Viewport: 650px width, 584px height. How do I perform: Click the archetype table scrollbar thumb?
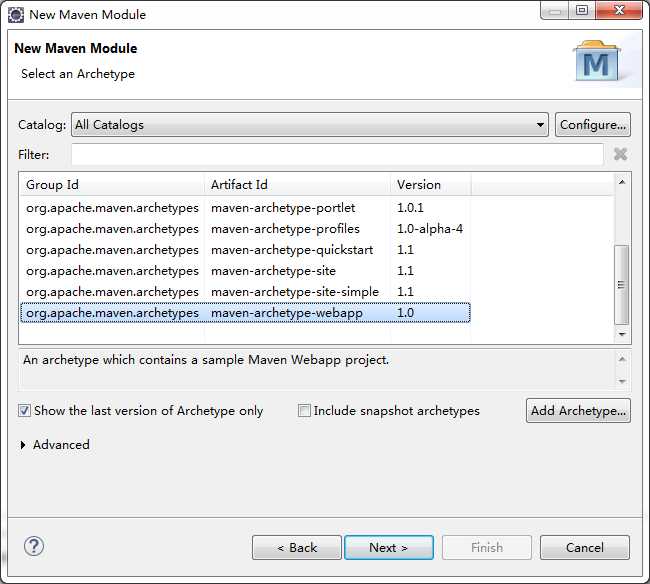(621, 285)
